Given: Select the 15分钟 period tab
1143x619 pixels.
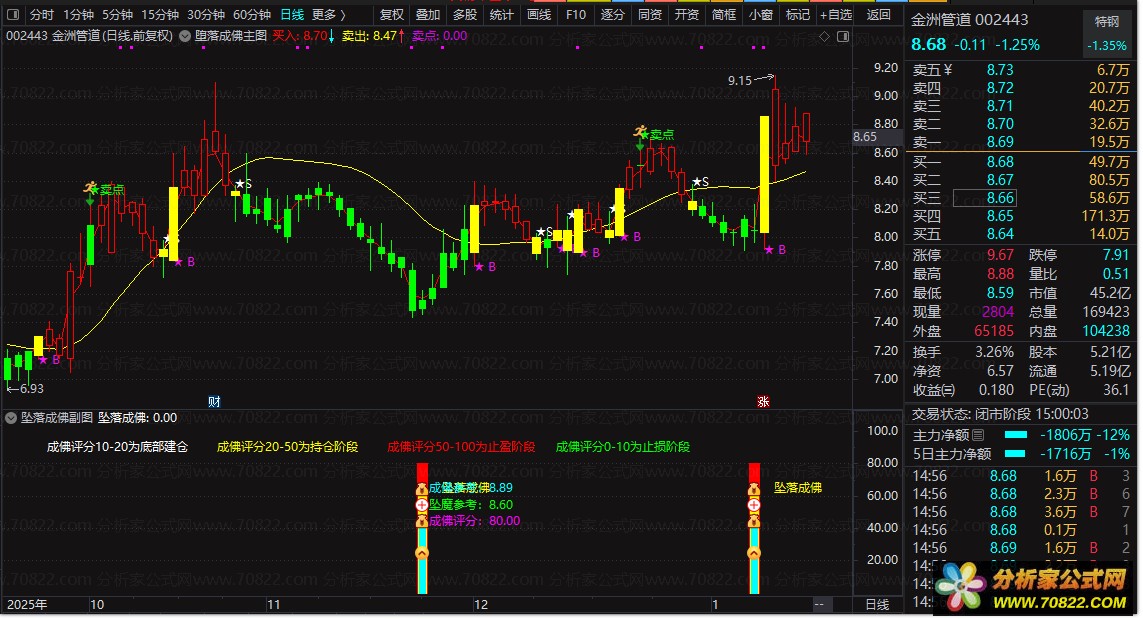Looking at the screenshot, I should tap(160, 15).
